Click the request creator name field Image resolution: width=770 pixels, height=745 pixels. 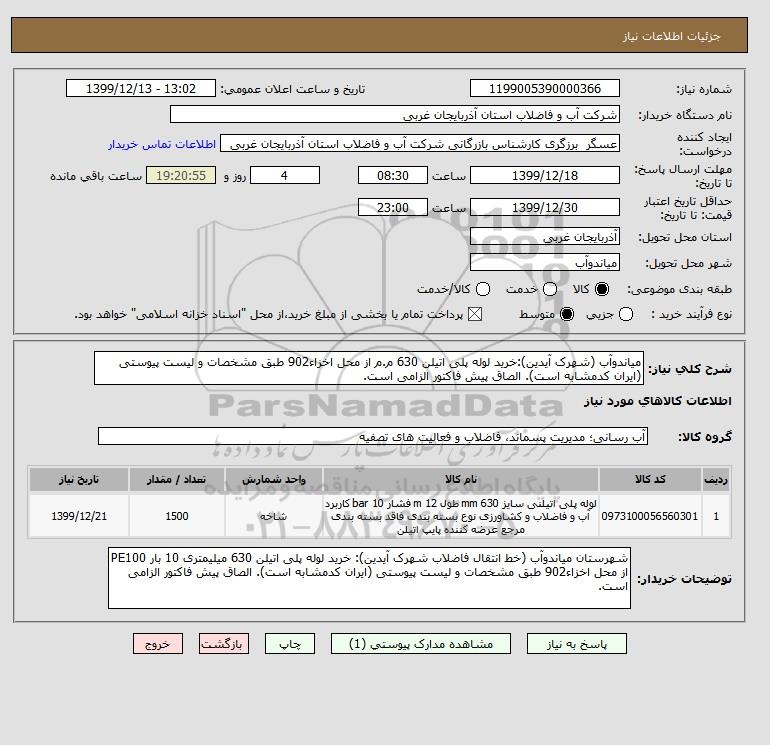pos(420,144)
